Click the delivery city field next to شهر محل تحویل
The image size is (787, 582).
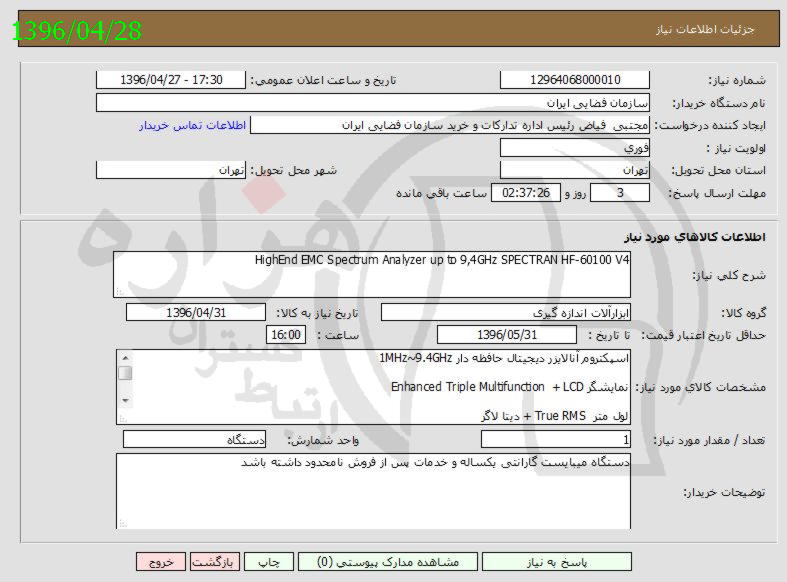[171, 170]
